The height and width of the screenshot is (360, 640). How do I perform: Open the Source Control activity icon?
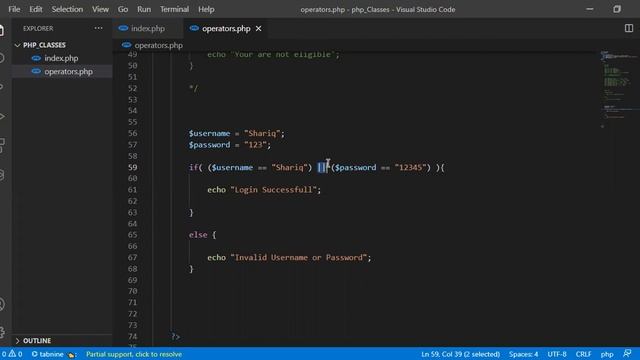2,87
